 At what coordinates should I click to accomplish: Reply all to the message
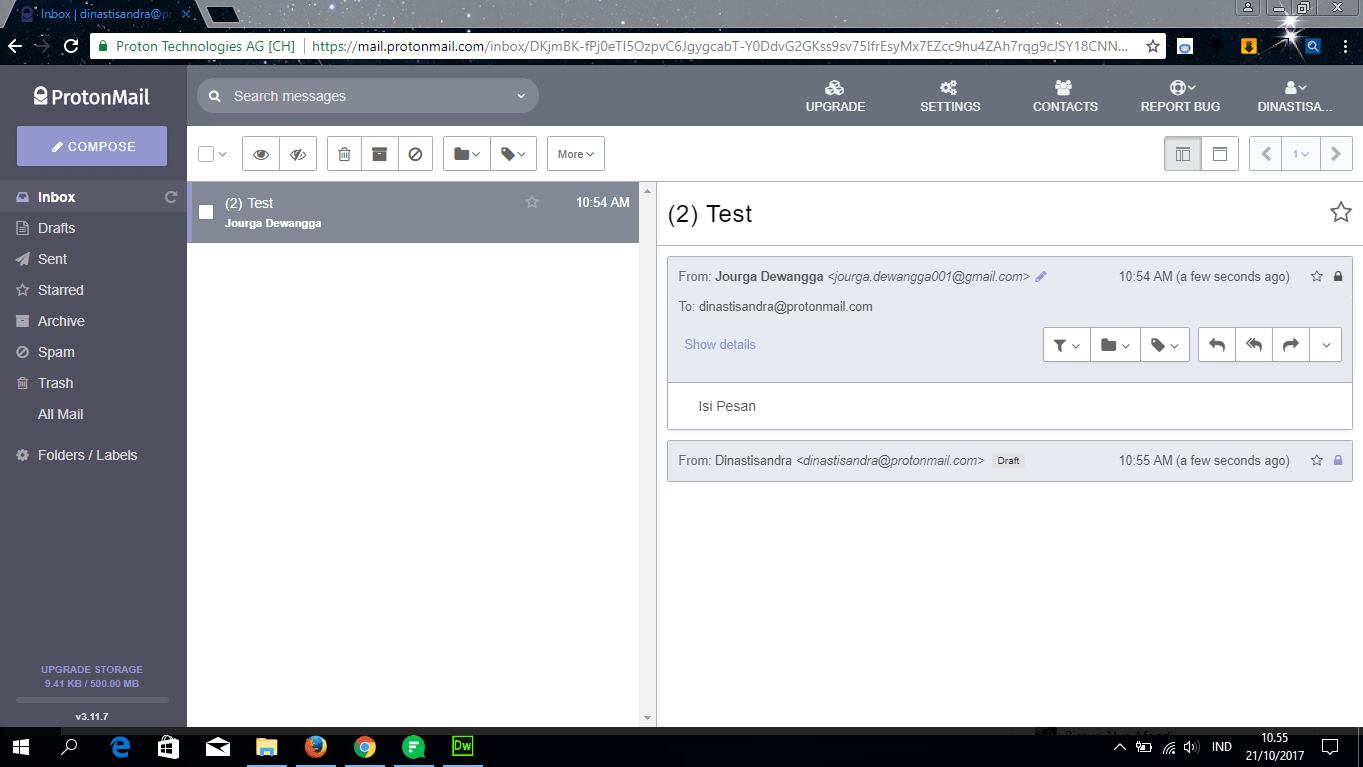pos(1254,345)
